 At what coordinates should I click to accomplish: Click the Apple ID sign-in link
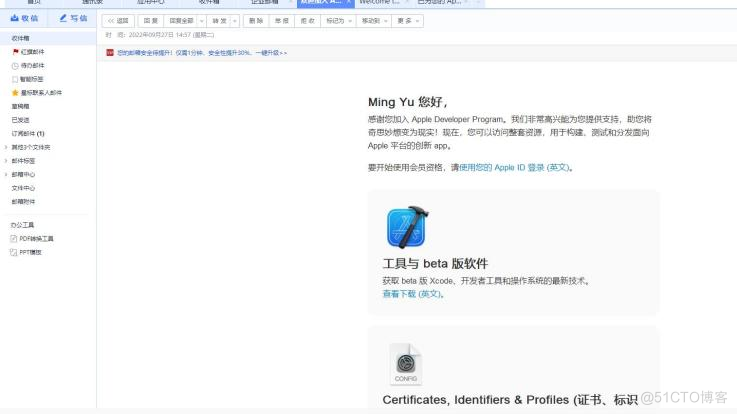coord(515,167)
